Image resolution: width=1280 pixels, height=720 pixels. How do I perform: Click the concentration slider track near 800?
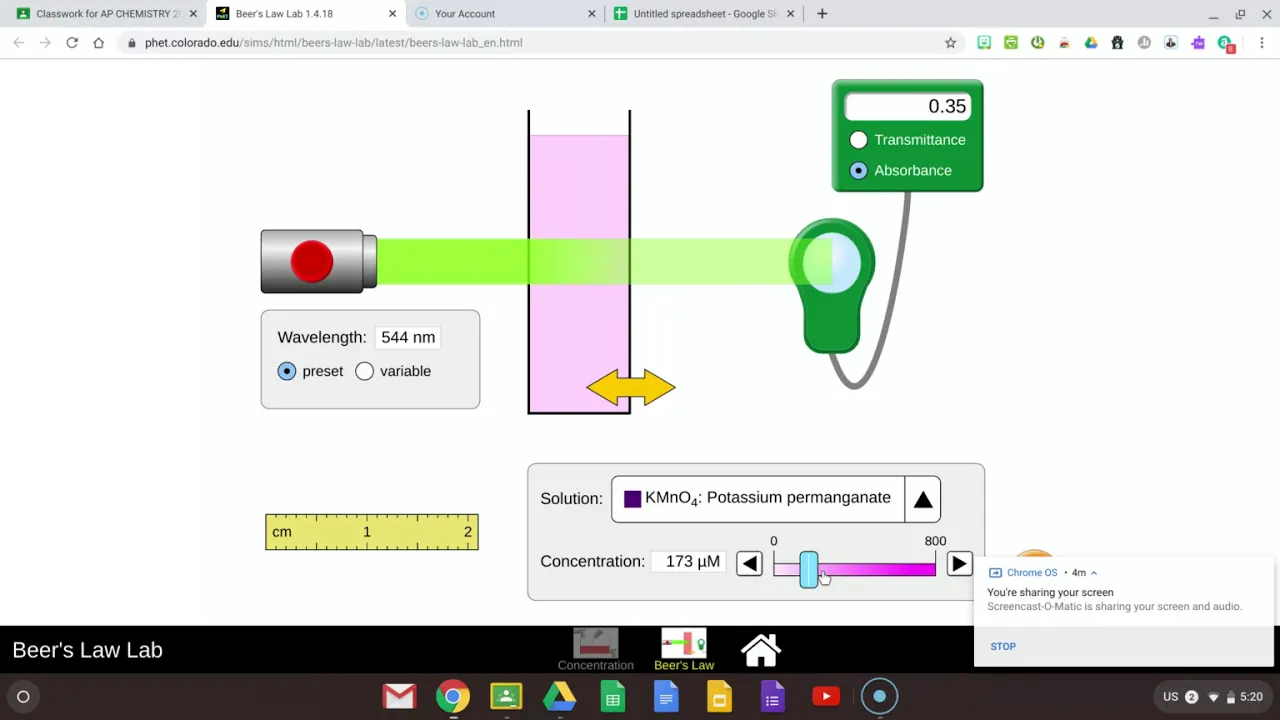point(930,569)
